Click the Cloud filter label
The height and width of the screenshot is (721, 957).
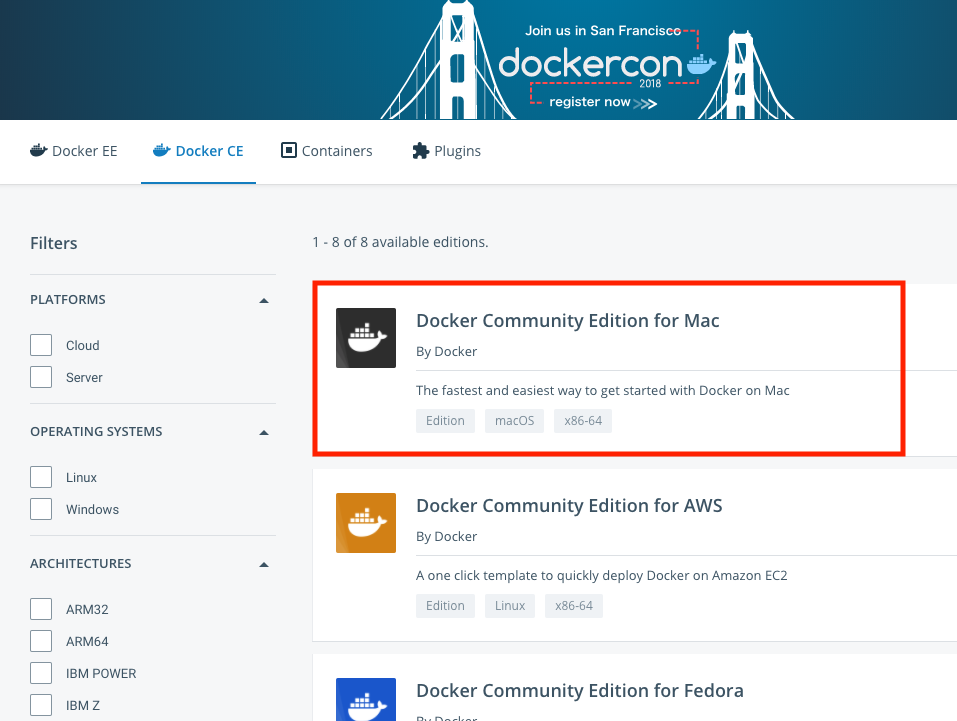click(x=82, y=346)
